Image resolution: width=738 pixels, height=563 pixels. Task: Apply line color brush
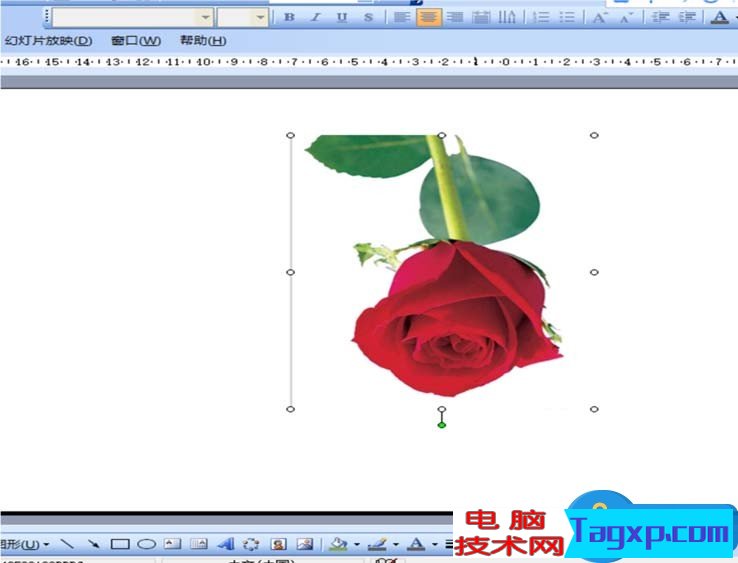pos(377,545)
